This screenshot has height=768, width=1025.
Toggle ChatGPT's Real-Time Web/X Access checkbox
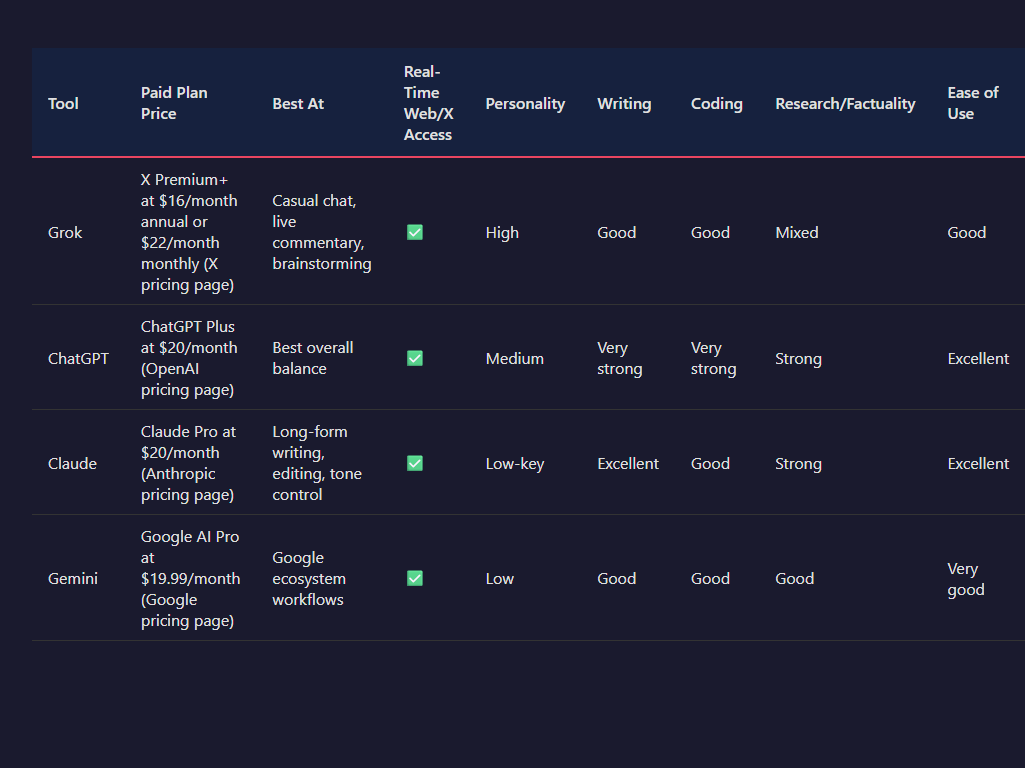(414, 358)
